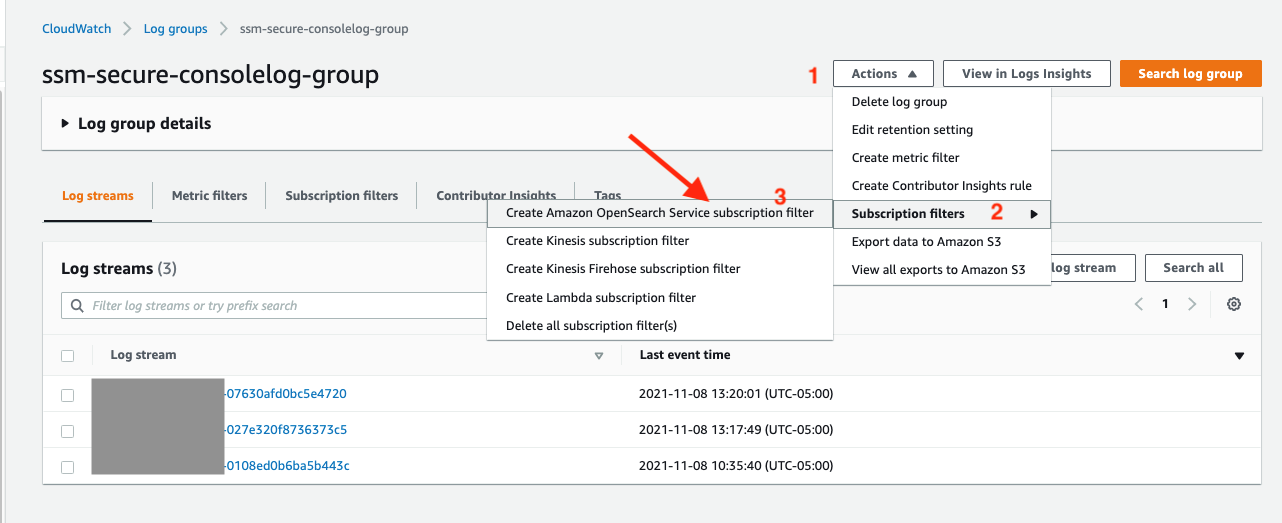Go to previous page of log streams

point(1139,304)
